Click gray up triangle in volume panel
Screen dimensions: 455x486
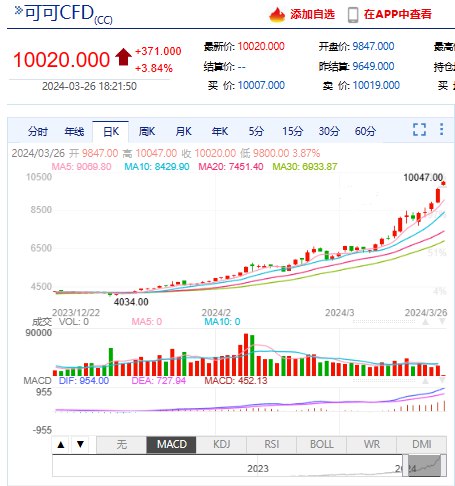(425, 322)
